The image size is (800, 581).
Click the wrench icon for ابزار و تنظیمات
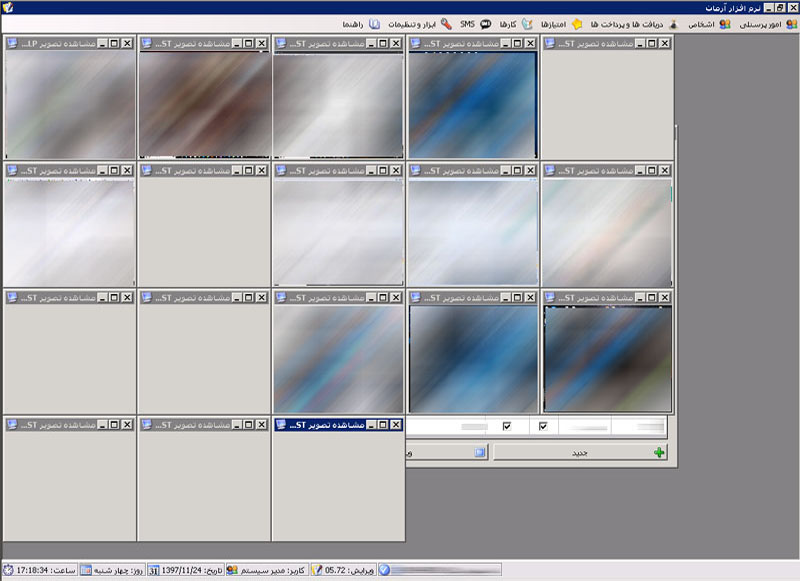[446, 24]
